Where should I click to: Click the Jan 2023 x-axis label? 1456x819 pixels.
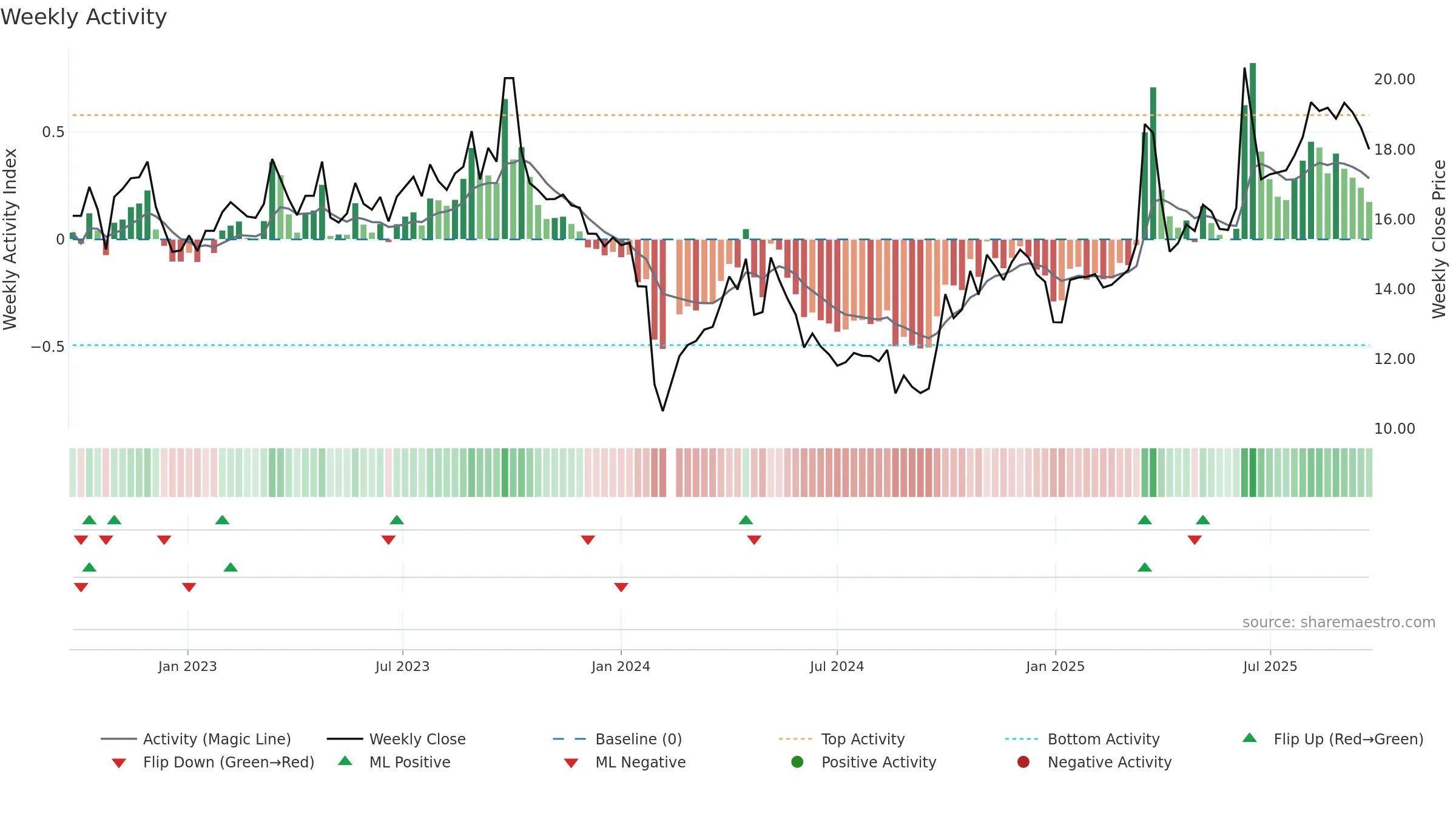(x=187, y=666)
